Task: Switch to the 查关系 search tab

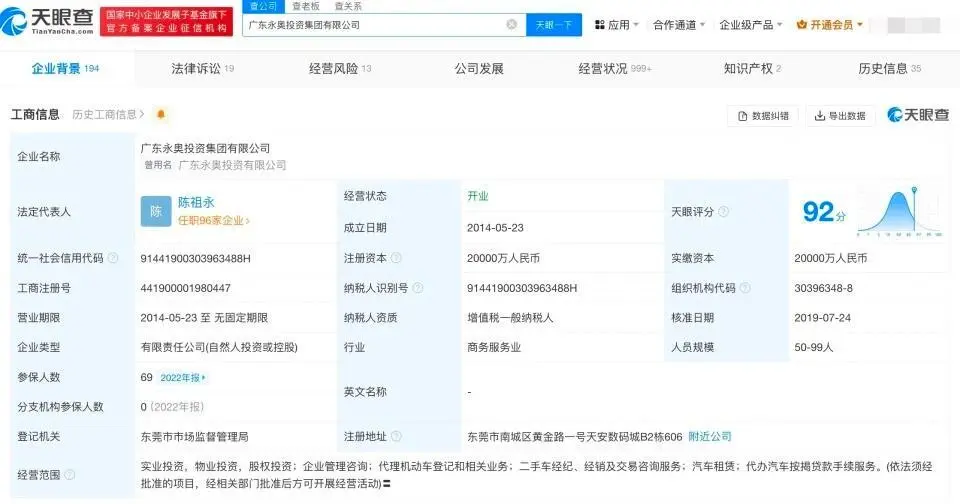Action: point(348,6)
